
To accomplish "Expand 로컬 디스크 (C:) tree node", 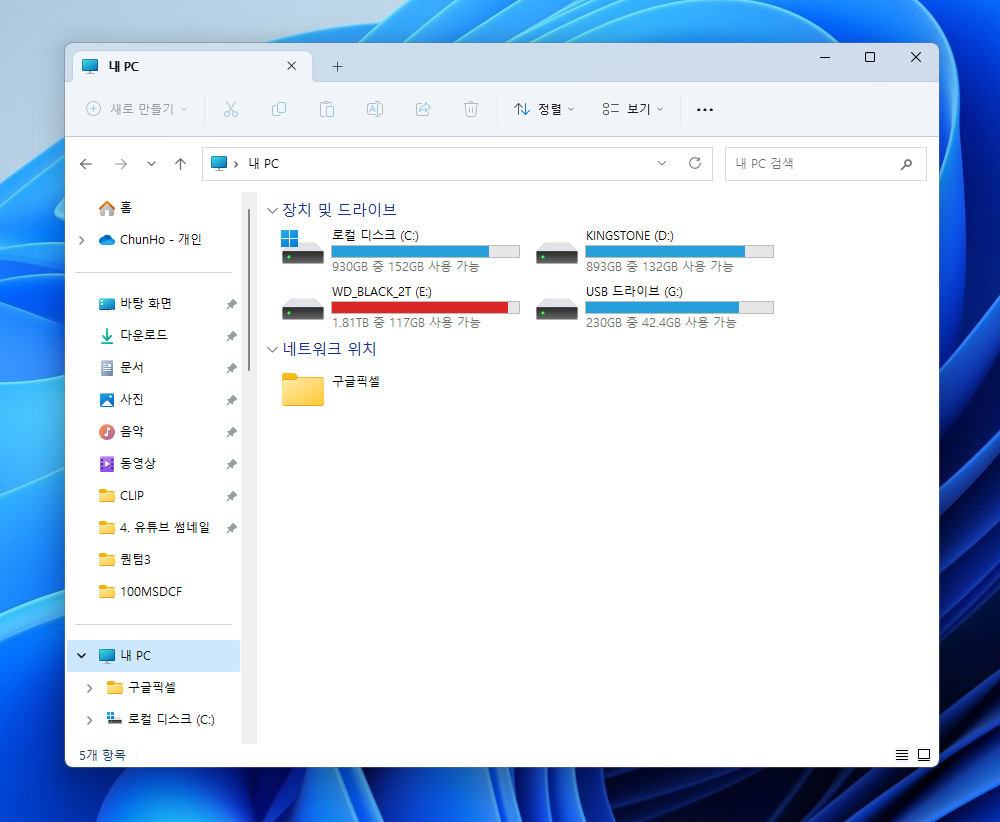I will [89, 720].
